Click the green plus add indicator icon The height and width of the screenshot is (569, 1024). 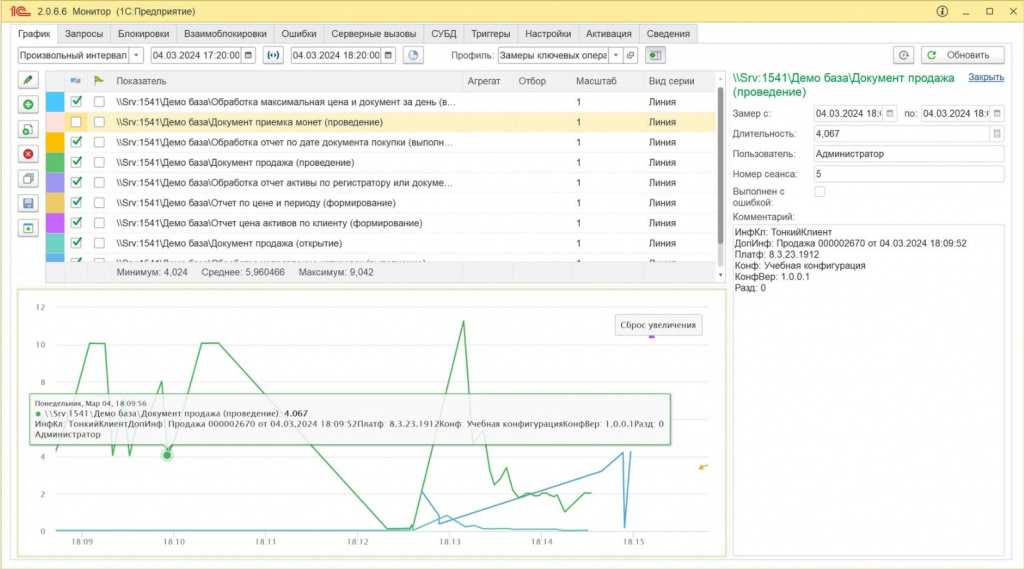pyautogui.click(x=27, y=105)
